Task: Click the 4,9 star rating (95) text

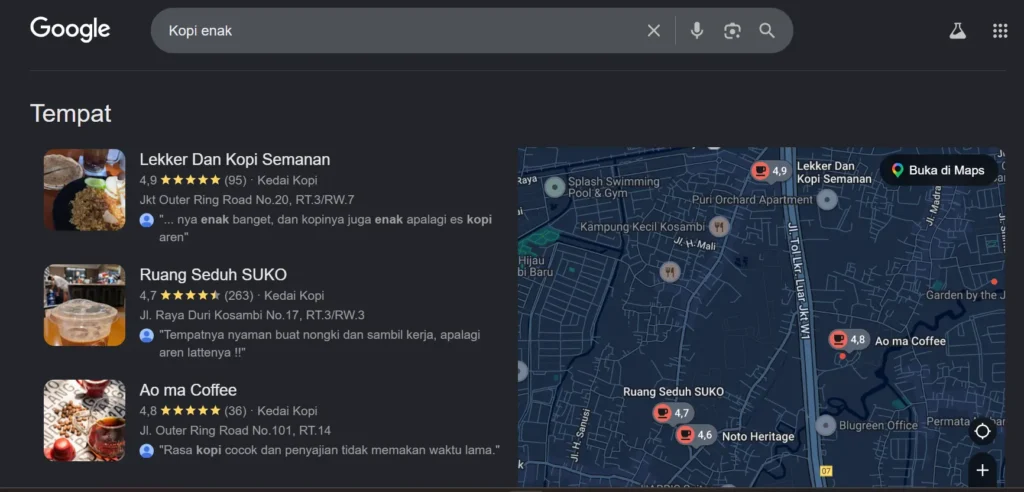Action: tap(193, 180)
